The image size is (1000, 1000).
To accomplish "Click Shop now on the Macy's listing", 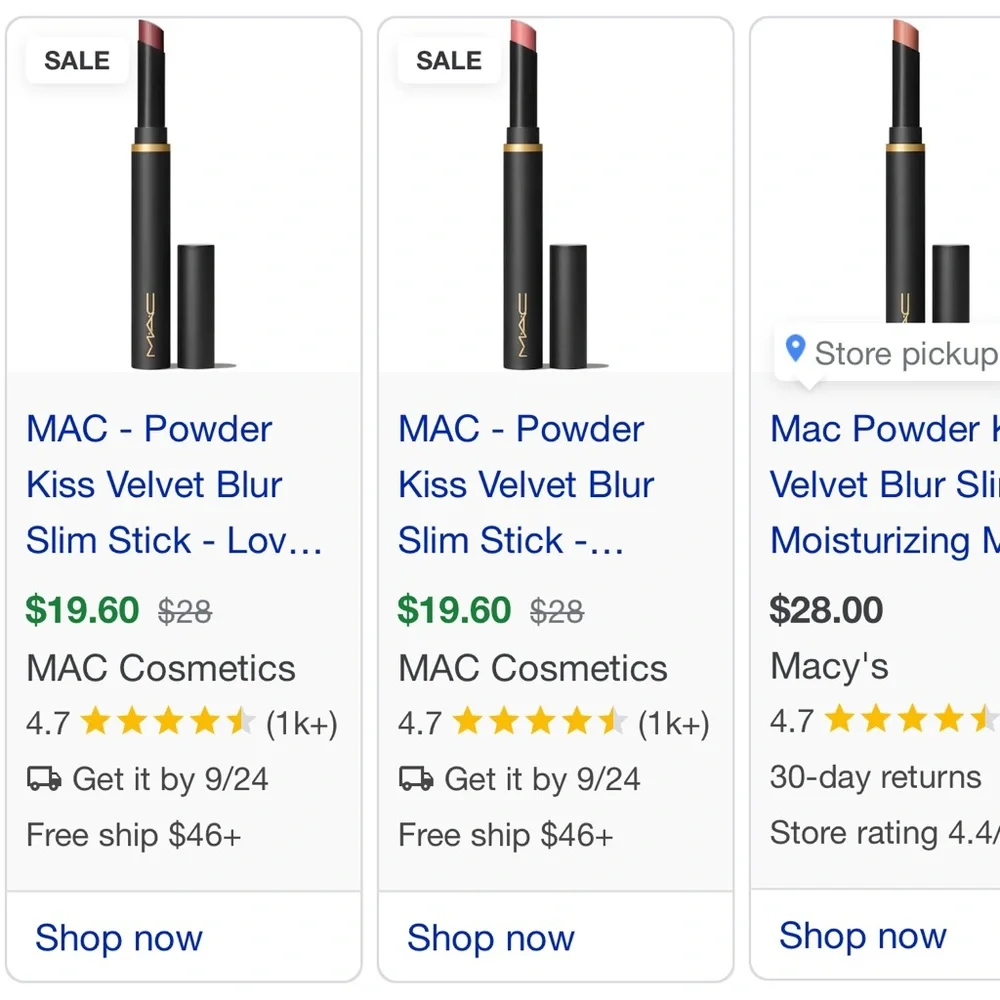I will coord(862,936).
